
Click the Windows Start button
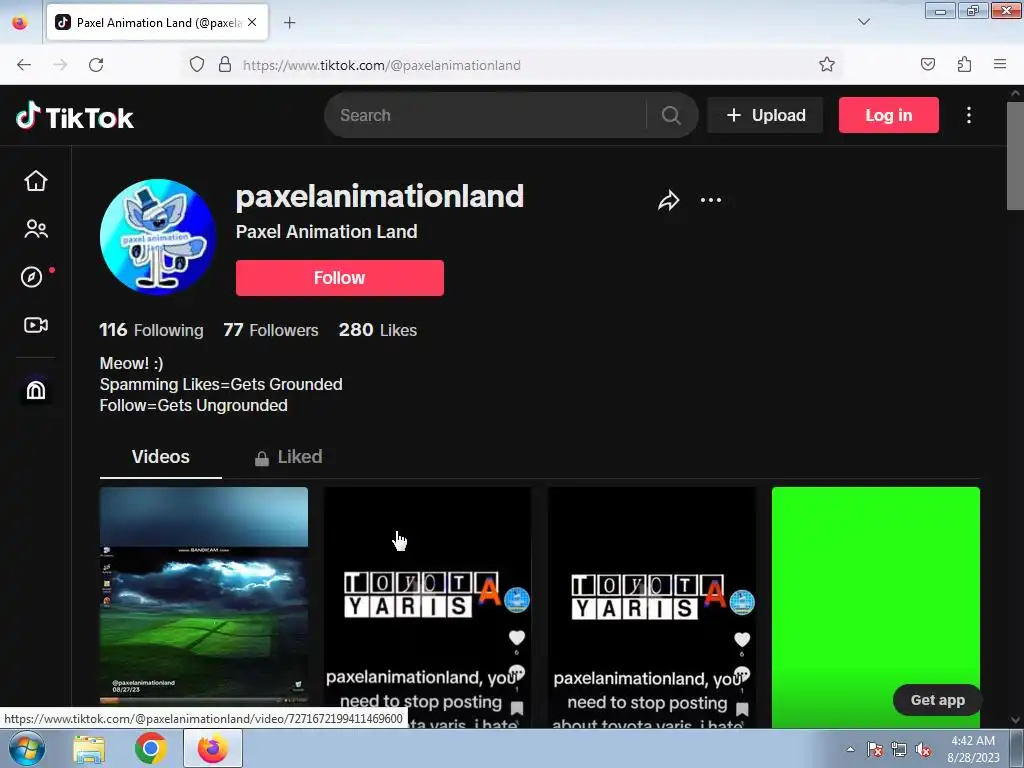tap(27, 748)
